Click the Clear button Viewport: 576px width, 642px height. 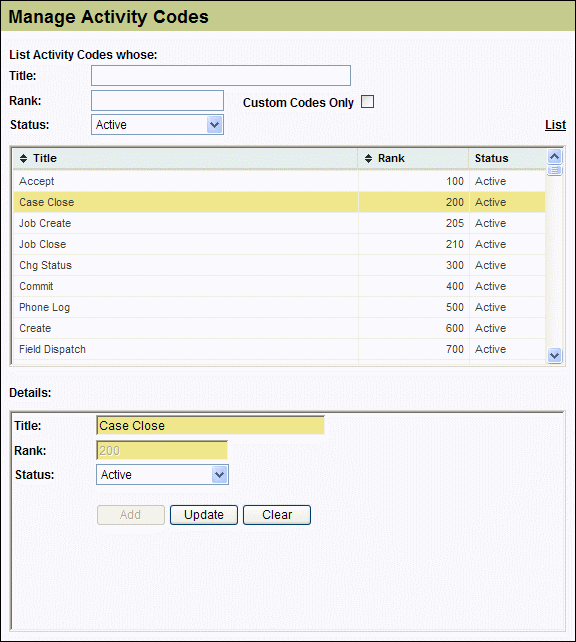click(x=277, y=515)
